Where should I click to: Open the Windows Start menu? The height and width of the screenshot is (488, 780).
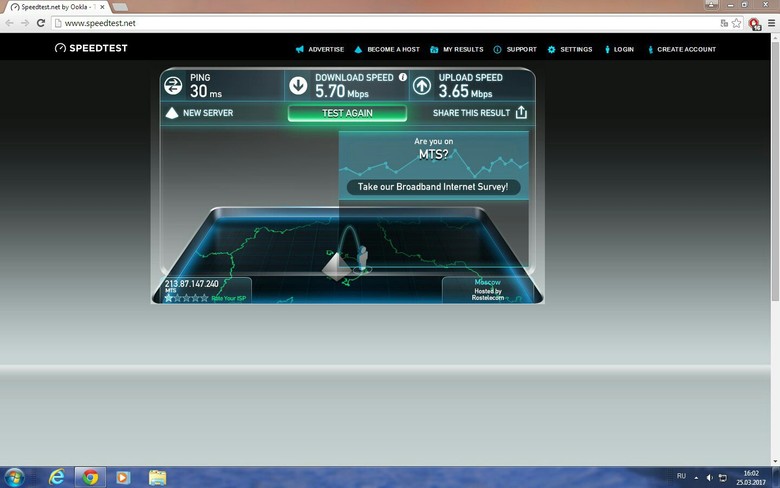pos(13,478)
